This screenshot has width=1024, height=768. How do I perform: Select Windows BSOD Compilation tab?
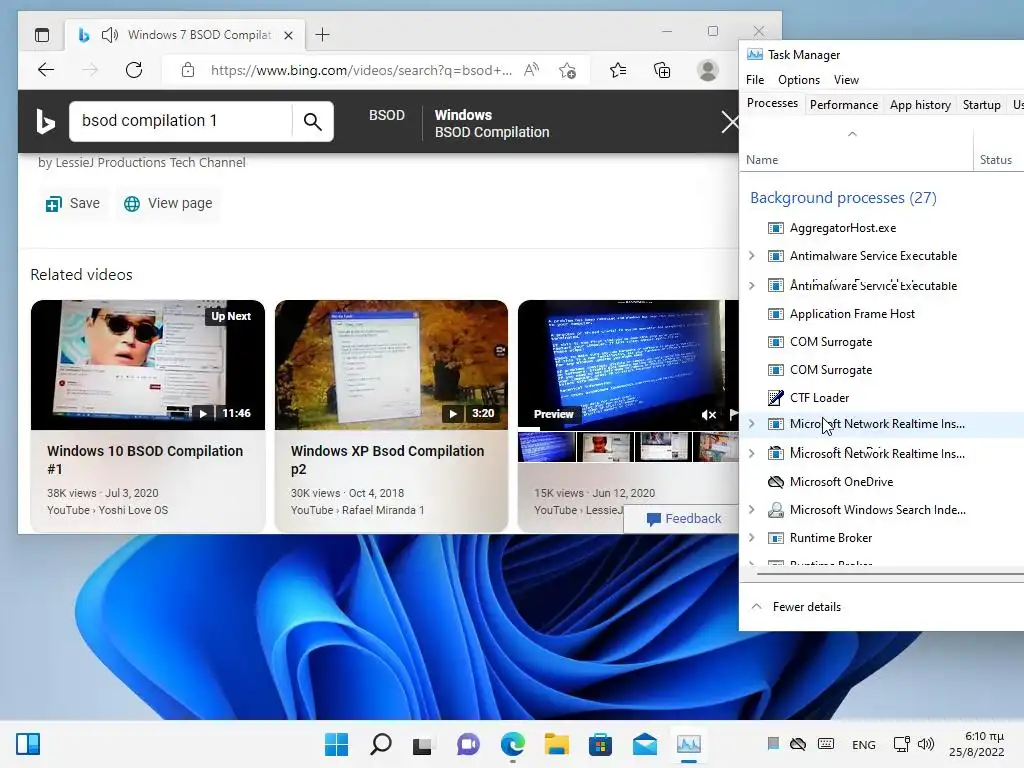pyautogui.click(x=492, y=123)
